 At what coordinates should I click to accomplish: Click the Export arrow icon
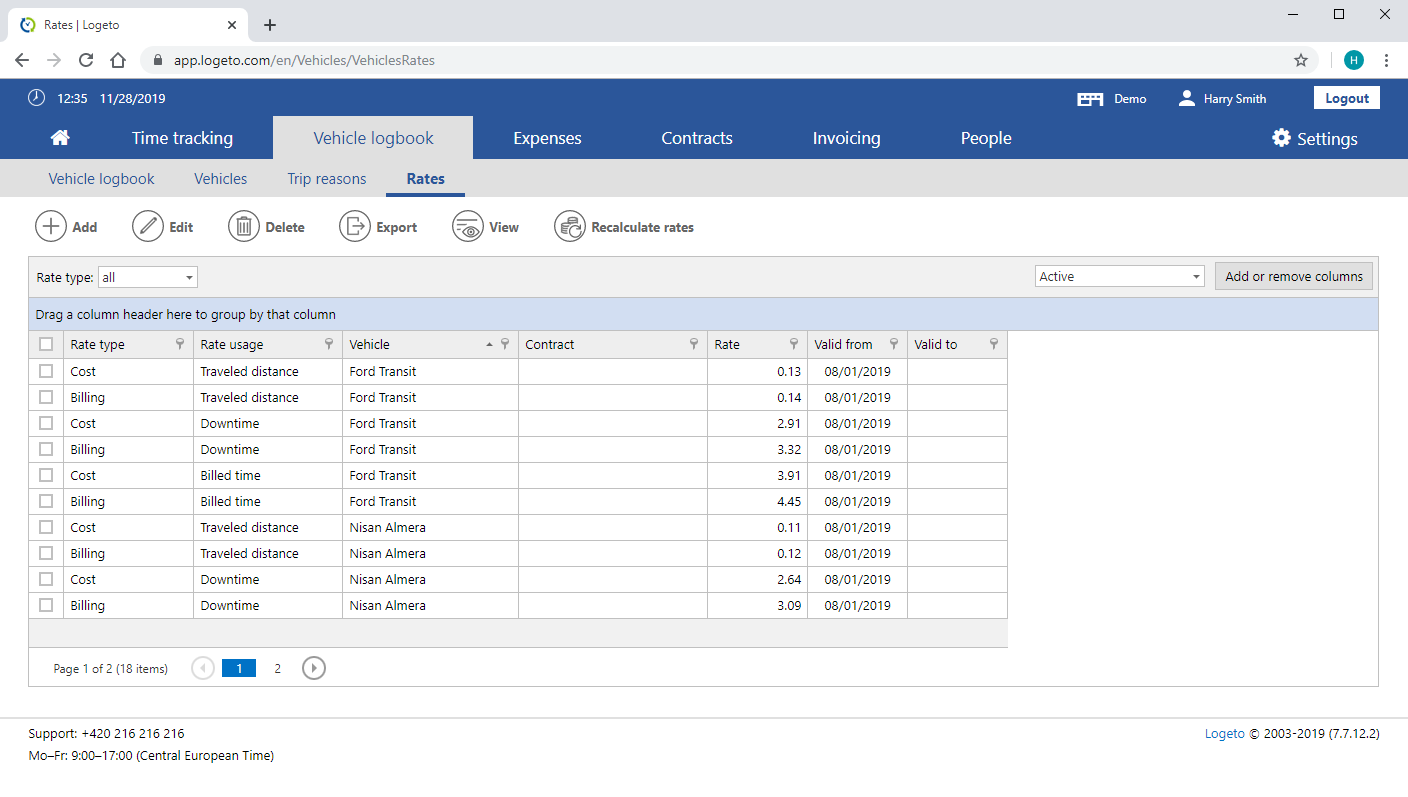point(355,227)
